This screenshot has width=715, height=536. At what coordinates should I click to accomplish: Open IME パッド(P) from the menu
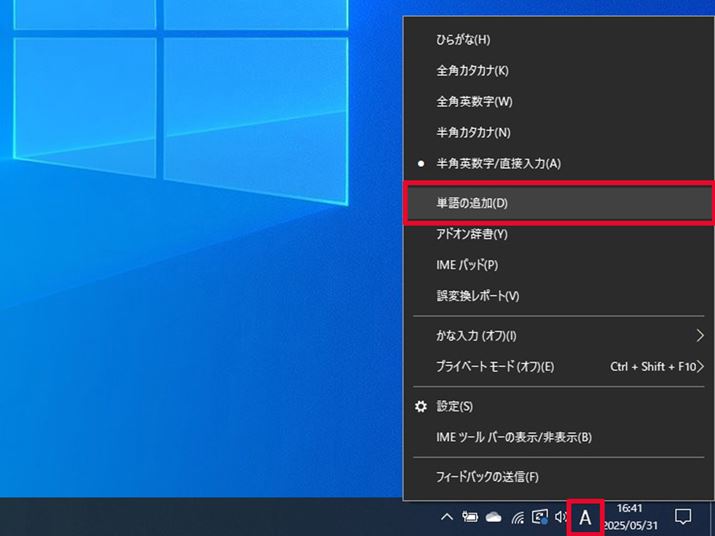pyautogui.click(x=466, y=265)
